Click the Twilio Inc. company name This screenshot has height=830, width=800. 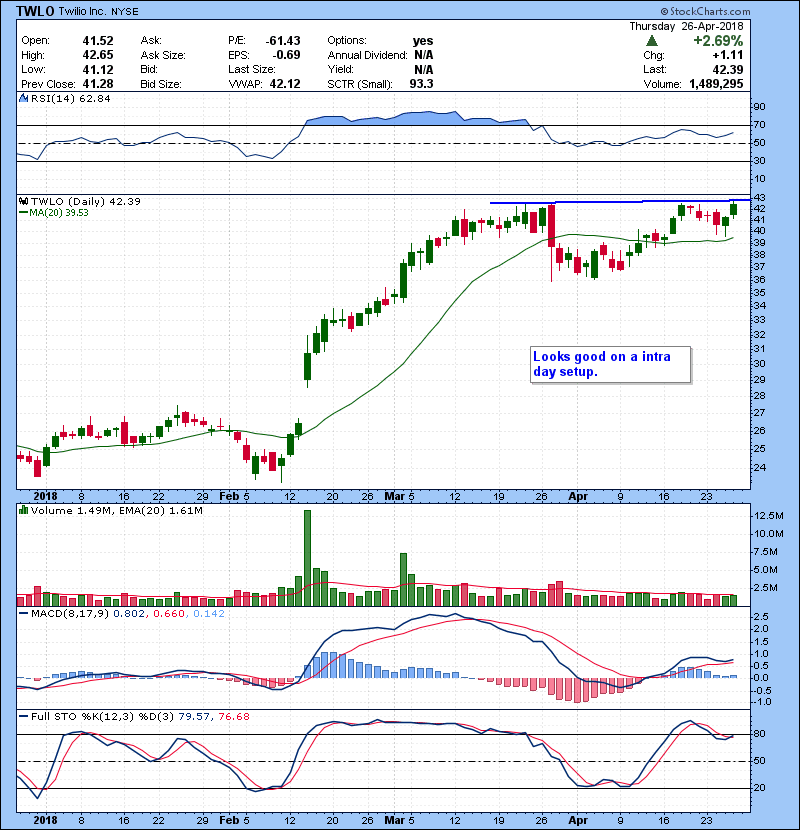tap(83, 11)
